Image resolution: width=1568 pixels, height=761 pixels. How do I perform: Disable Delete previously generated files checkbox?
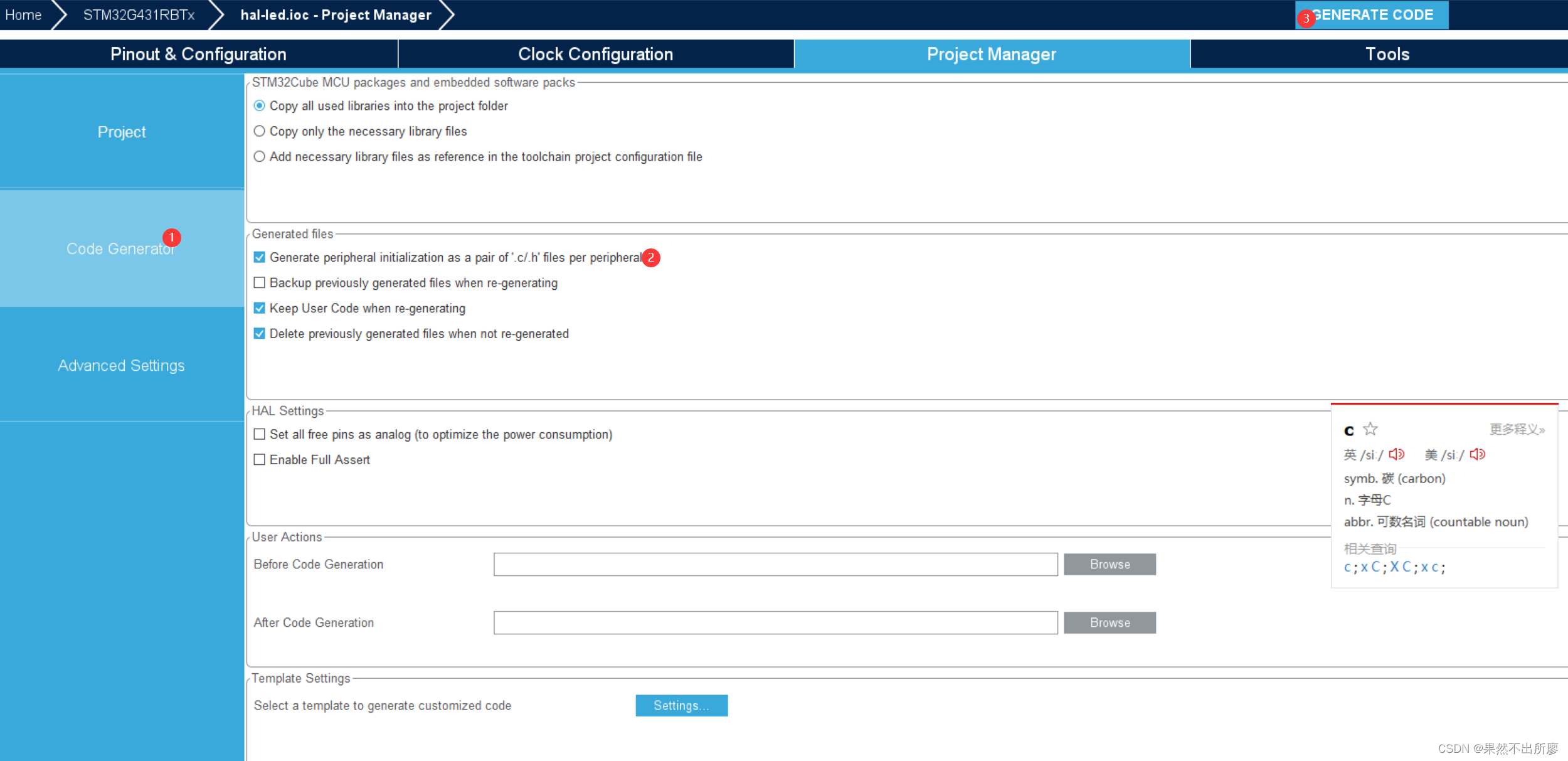click(x=261, y=333)
